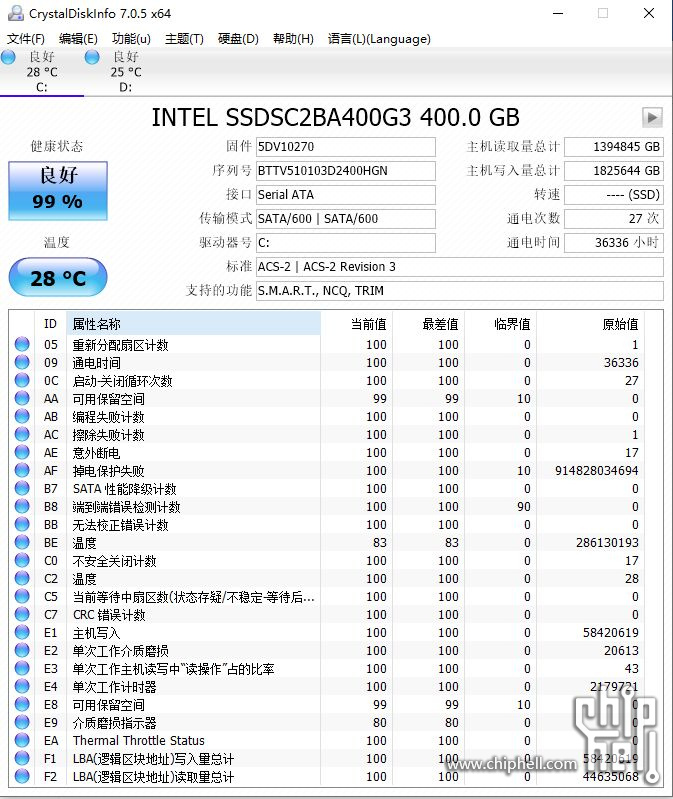Screen dimensions: 673x799
Task: Click the 最差值 column header
Action: pyautogui.click(x=428, y=324)
